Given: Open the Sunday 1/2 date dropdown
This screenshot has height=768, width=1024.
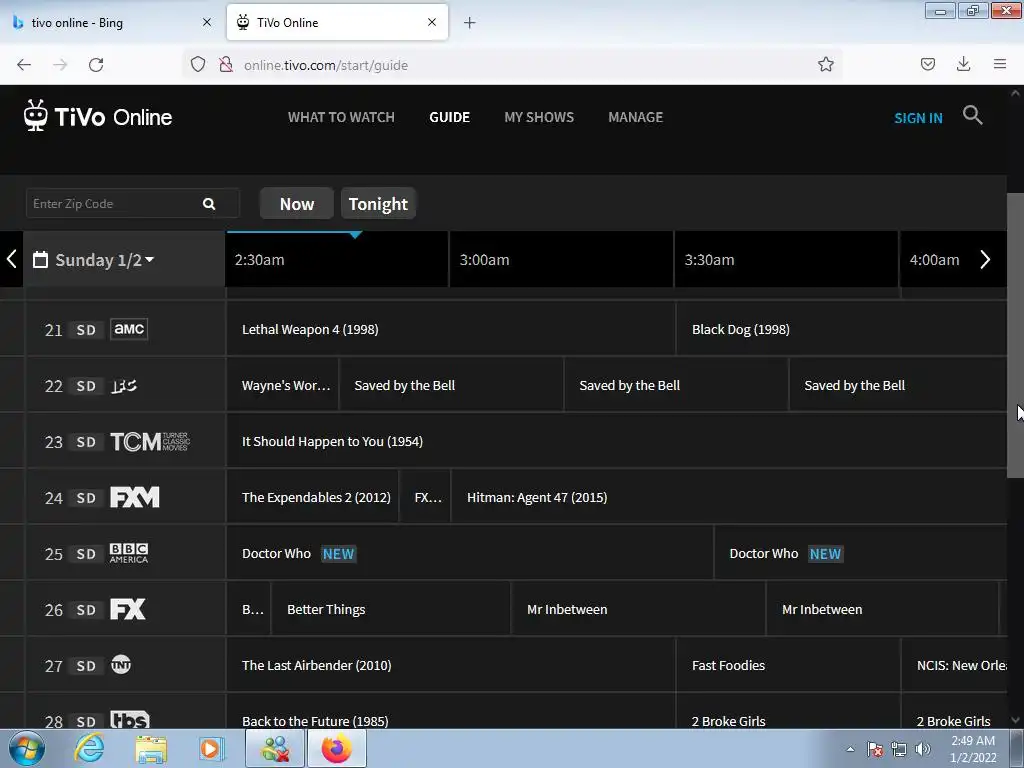Looking at the screenshot, I should (x=104, y=259).
